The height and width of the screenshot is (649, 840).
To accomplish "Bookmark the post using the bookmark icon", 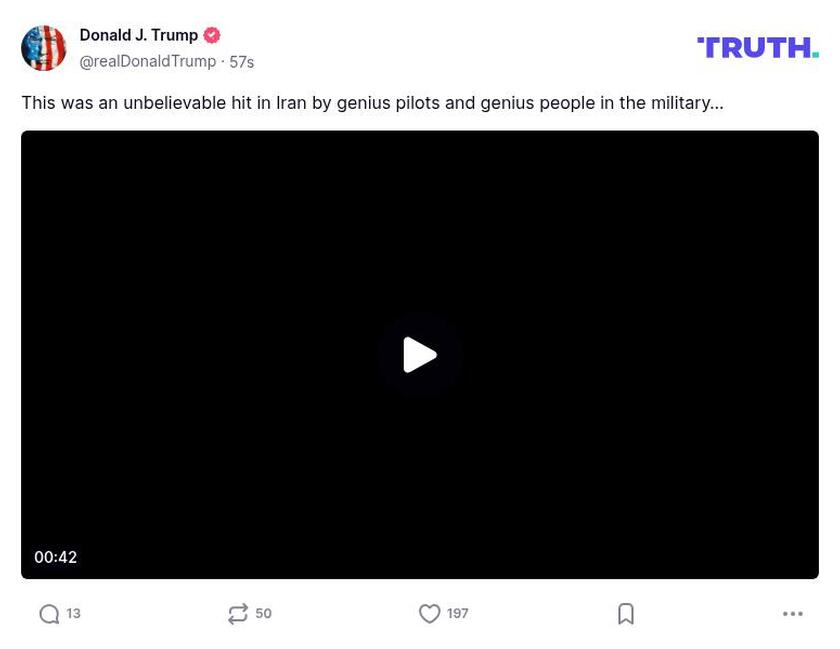I will pyautogui.click(x=625, y=613).
